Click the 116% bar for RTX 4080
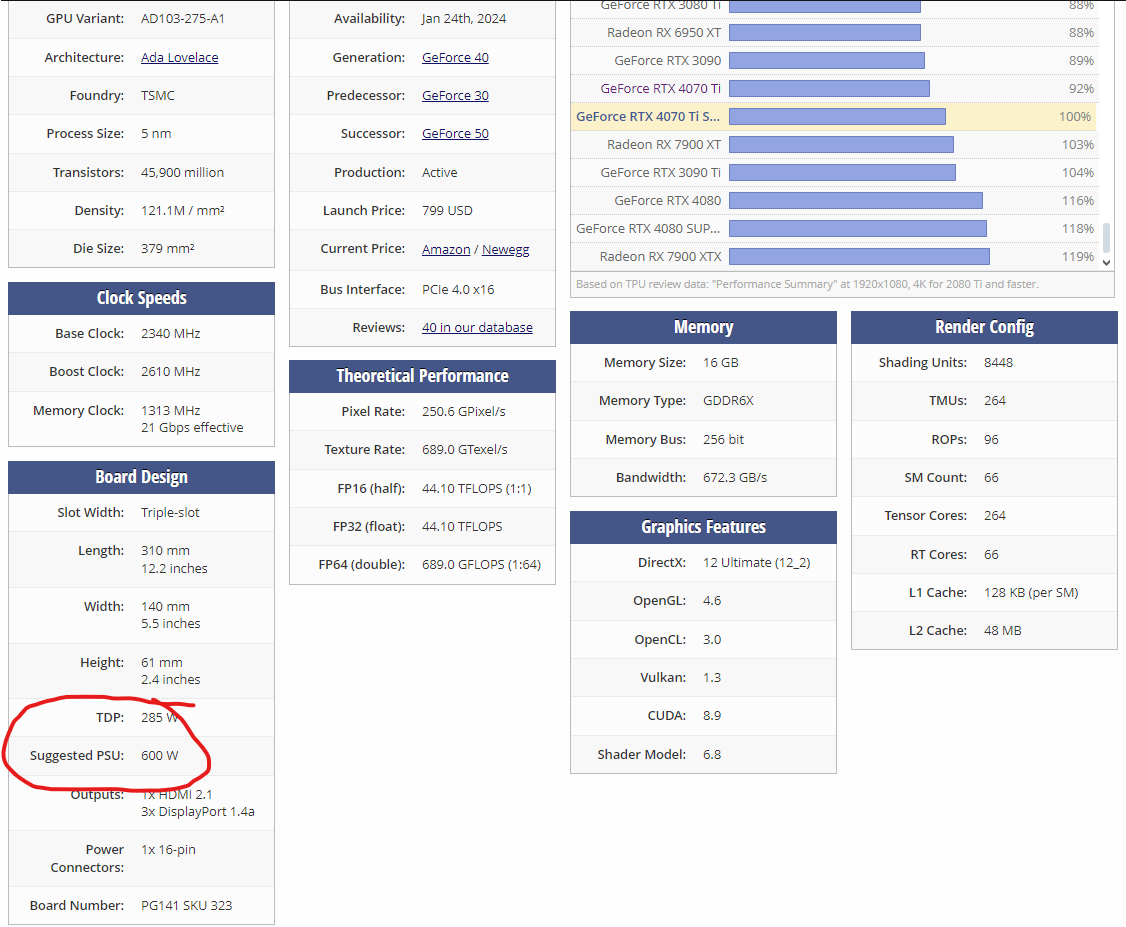The width and height of the screenshot is (1126, 927). click(856, 200)
